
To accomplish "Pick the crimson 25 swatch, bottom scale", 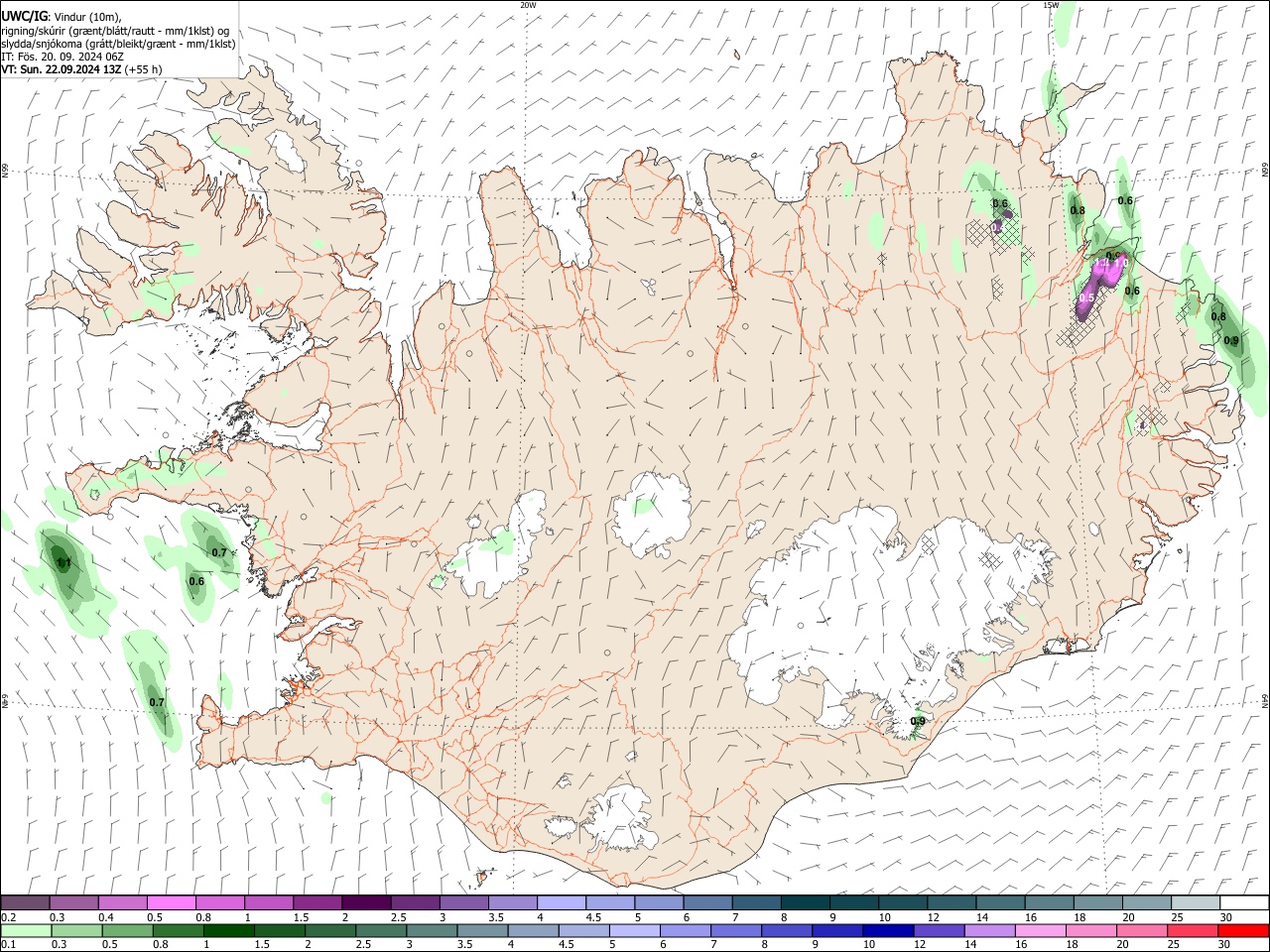I will pyautogui.click(x=1193, y=930).
